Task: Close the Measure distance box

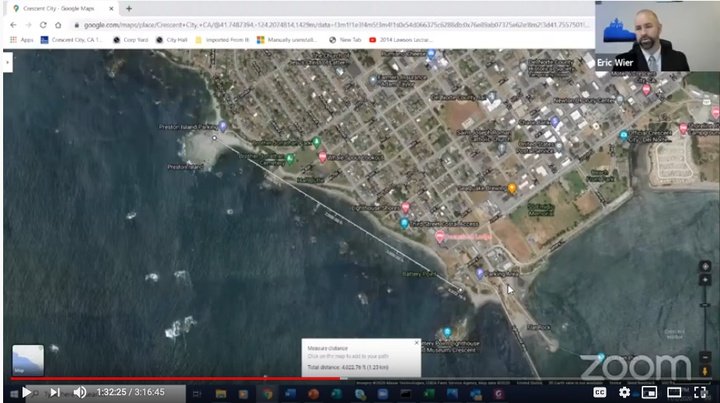Action: tap(416, 343)
